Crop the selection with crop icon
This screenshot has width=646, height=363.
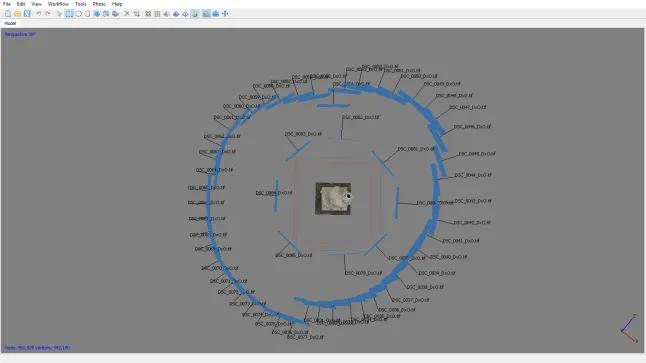click(x=136, y=14)
